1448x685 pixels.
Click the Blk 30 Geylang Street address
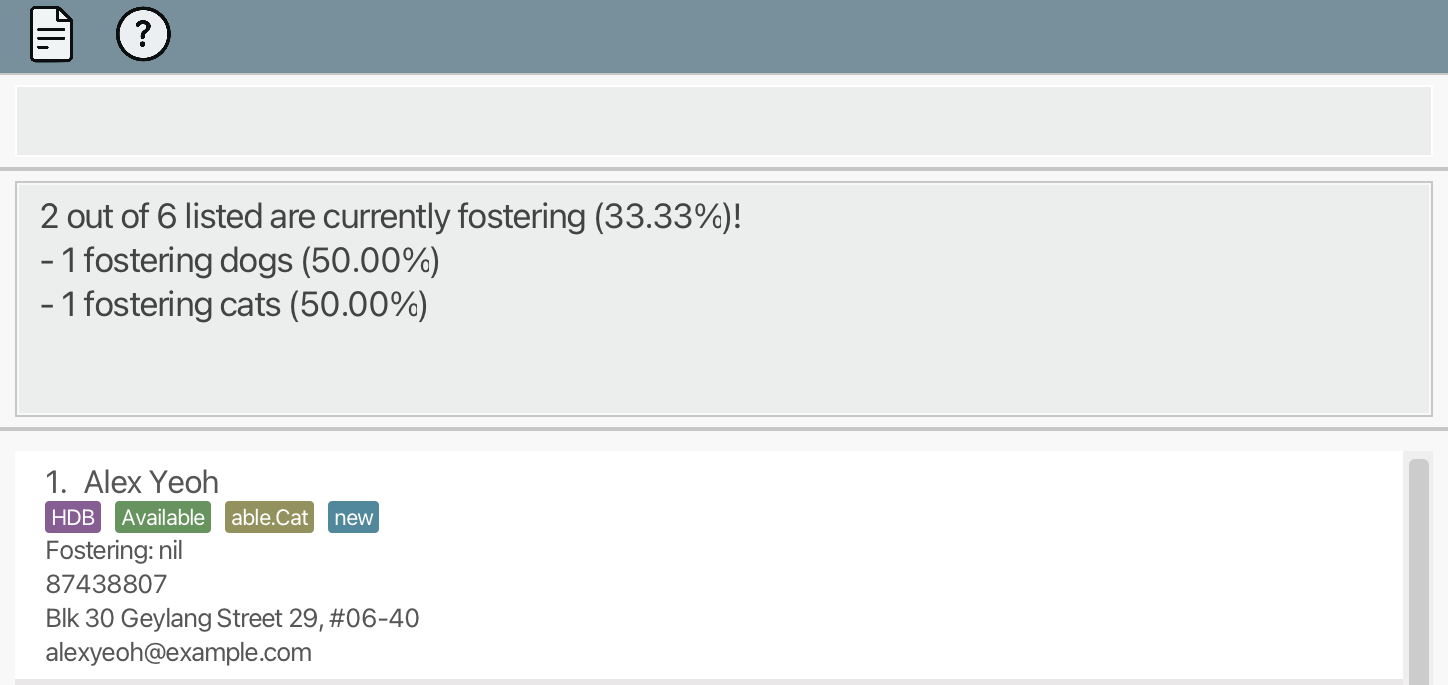[232, 618]
